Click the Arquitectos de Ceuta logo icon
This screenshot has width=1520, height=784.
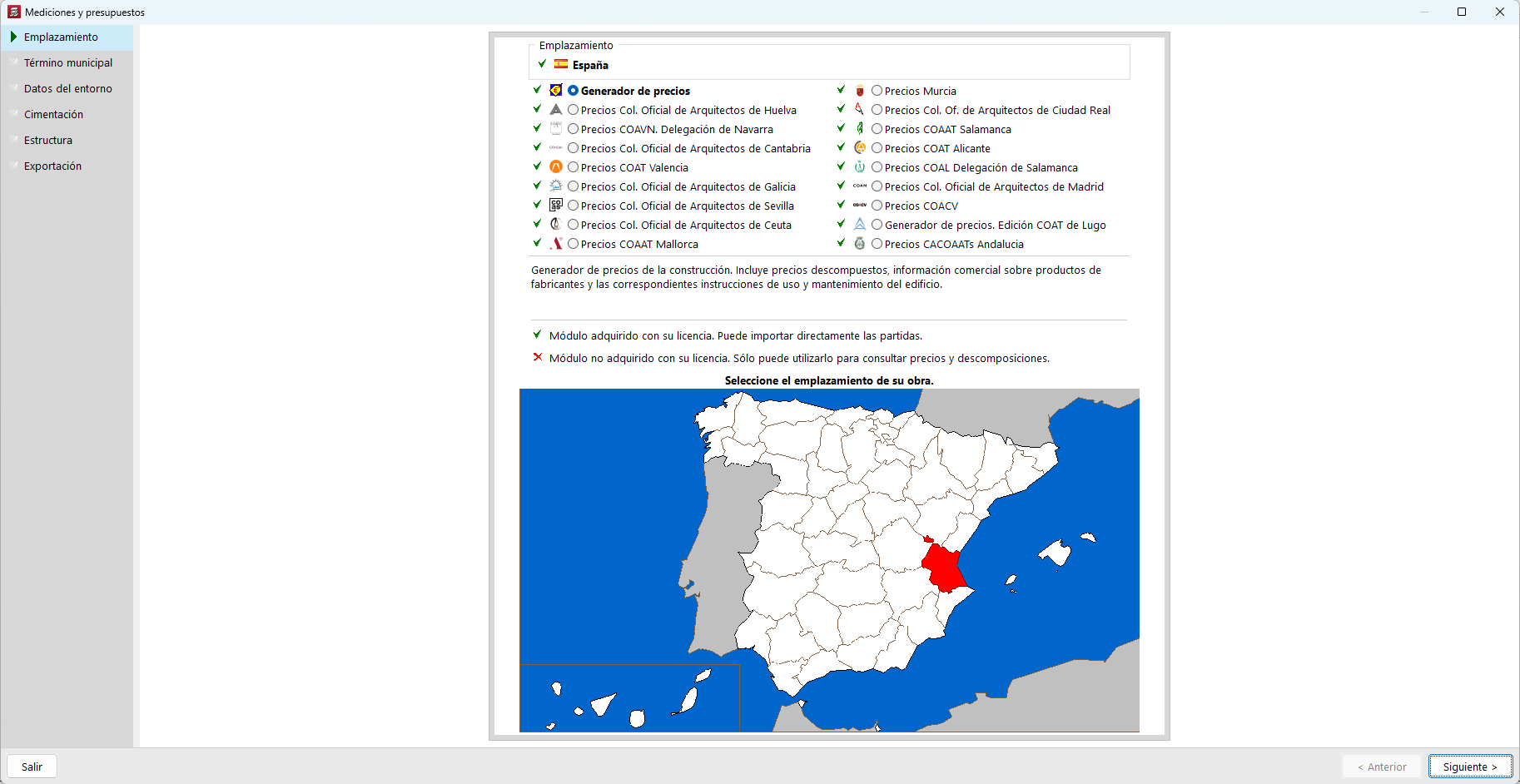tap(556, 224)
